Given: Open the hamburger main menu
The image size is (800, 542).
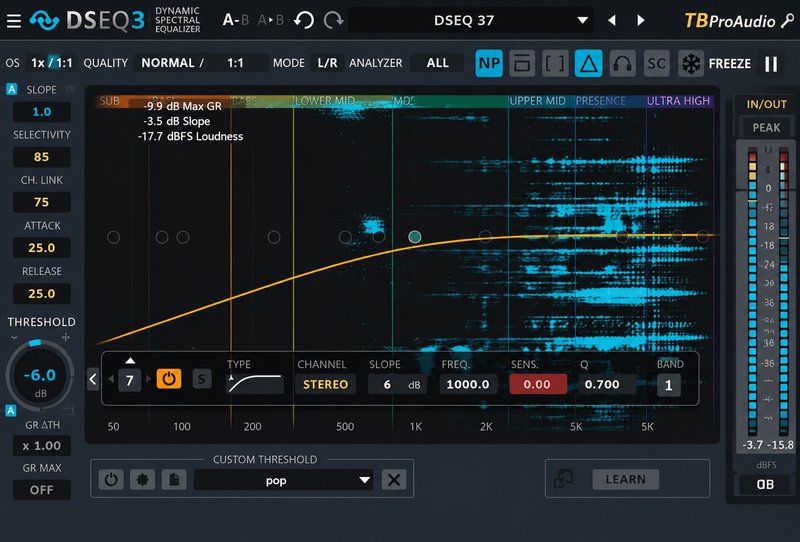Looking at the screenshot, I should 14,21.
